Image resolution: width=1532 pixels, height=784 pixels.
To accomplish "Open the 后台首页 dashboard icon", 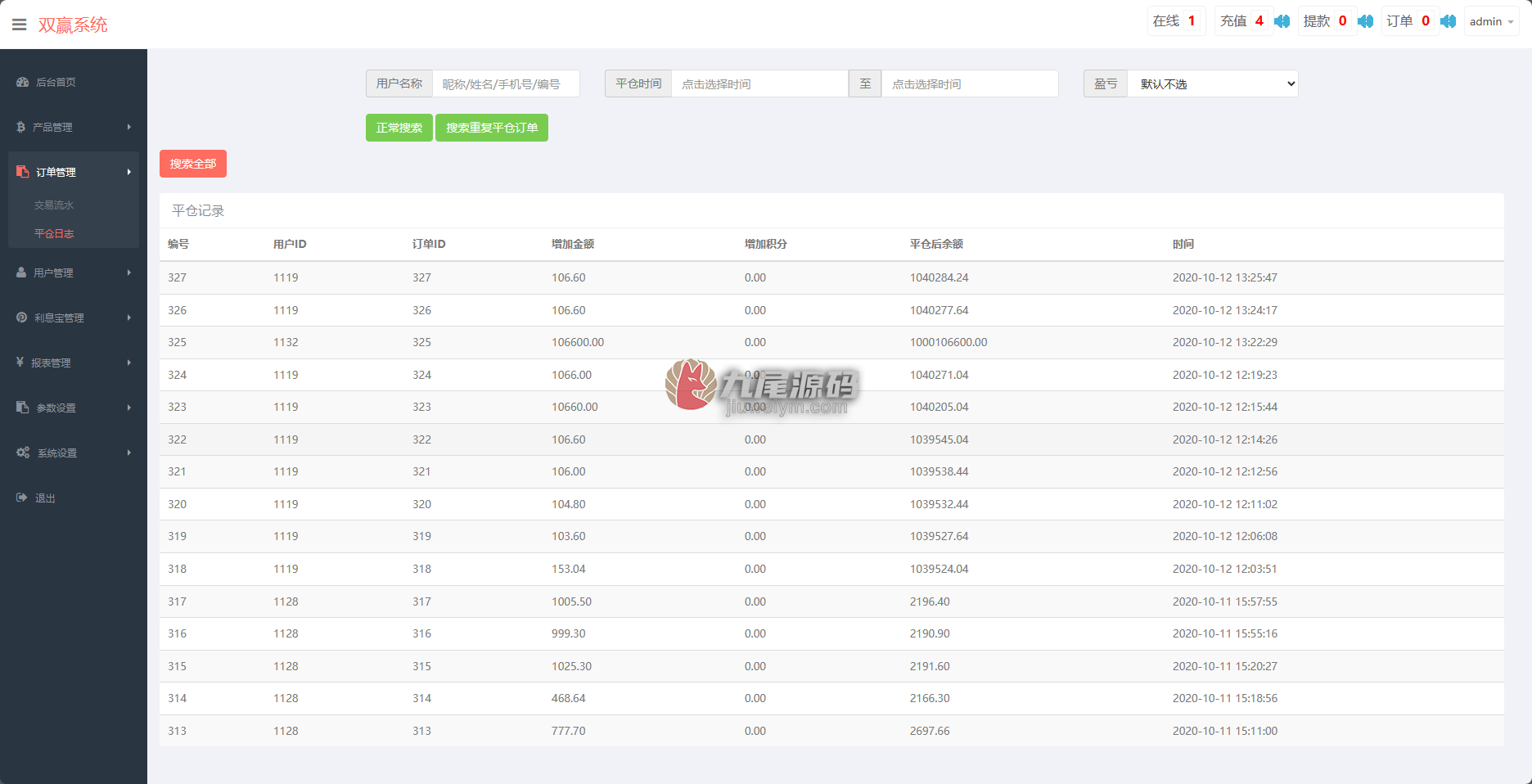I will [22, 82].
